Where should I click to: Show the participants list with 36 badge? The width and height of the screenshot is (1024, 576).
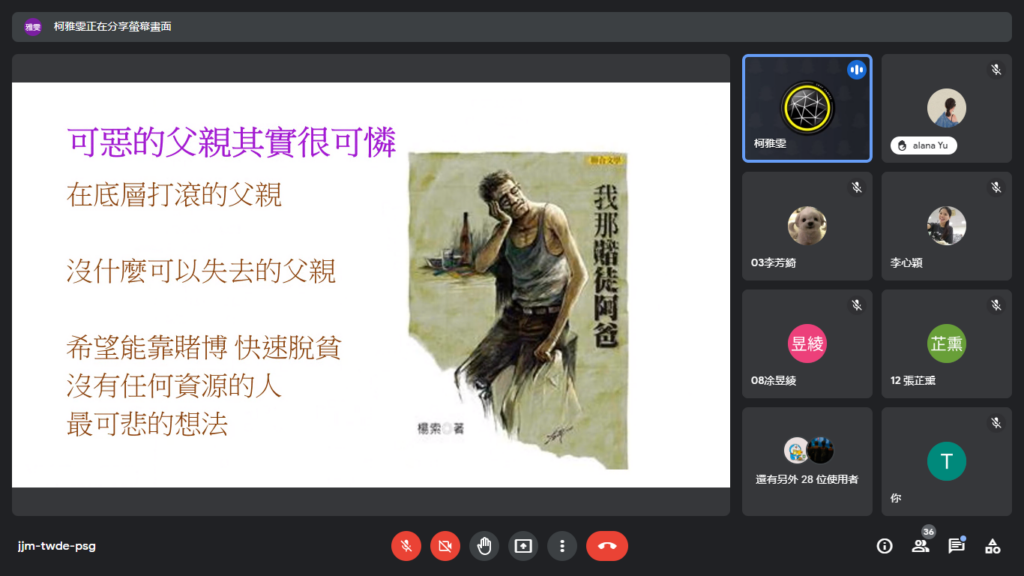point(921,546)
